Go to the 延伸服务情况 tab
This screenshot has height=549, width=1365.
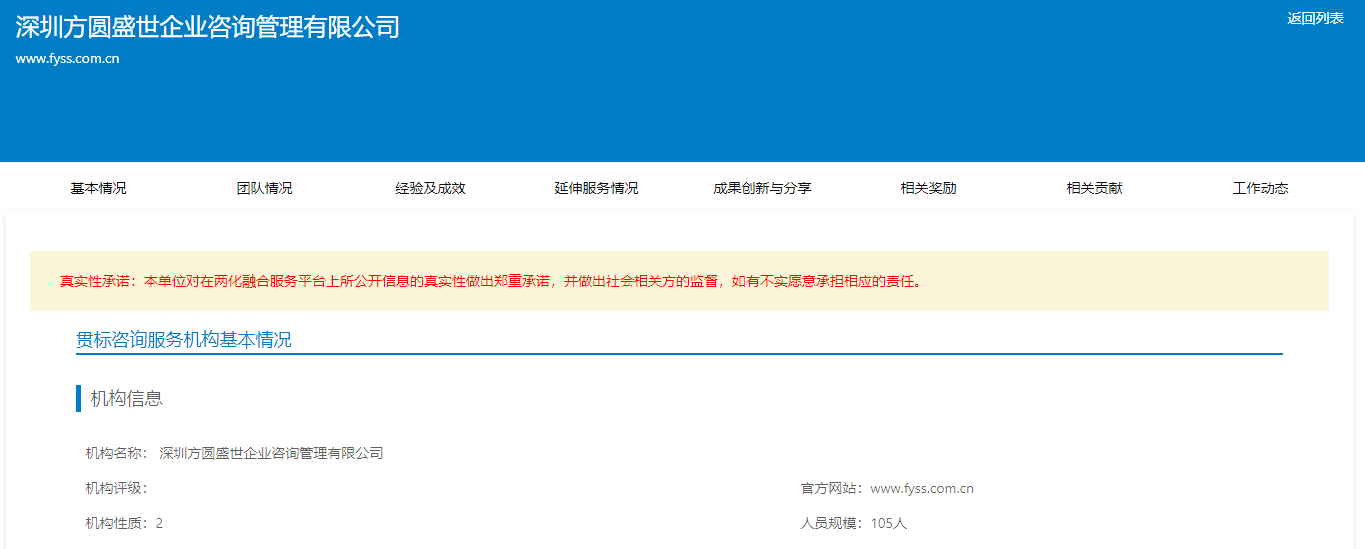click(x=596, y=188)
